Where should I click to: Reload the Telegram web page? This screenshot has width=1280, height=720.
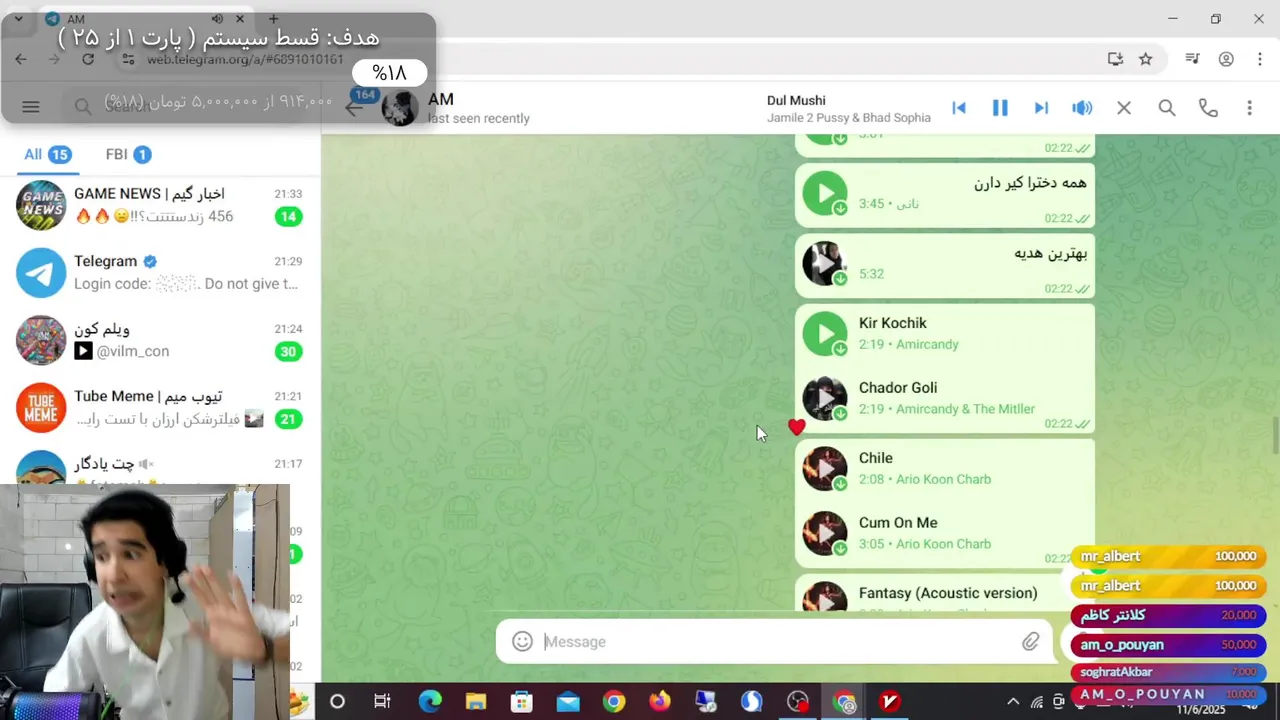click(x=88, y=59)
